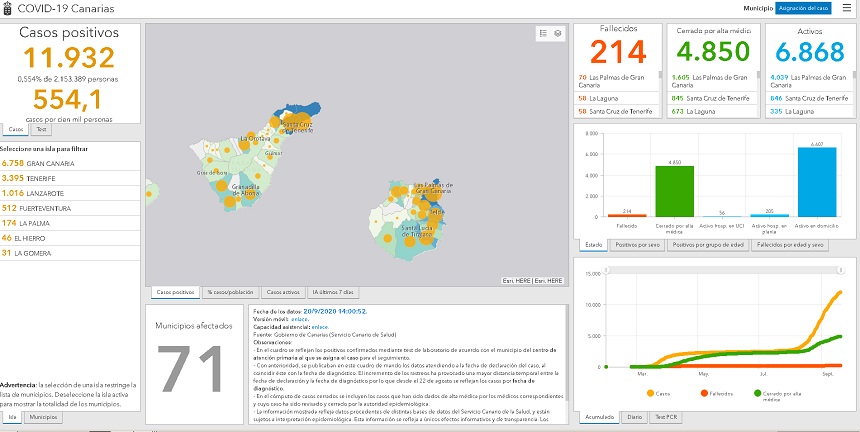Select LANZAROTE in the island list

pyautogui.click(x=40, y=193)
